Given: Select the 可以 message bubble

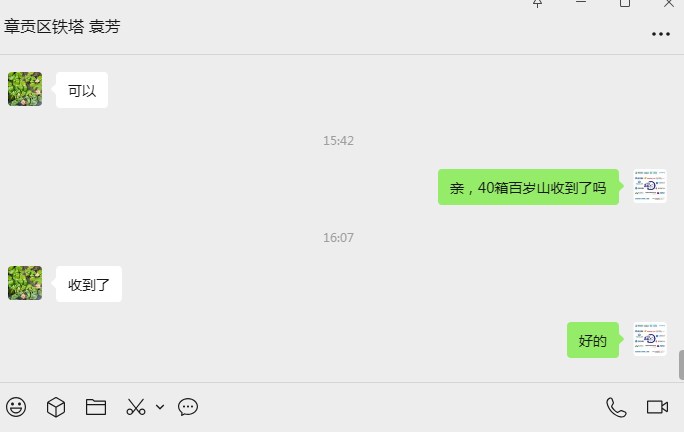Looking at the screenshot, I should pyautogui.click(x=82, y=90).
